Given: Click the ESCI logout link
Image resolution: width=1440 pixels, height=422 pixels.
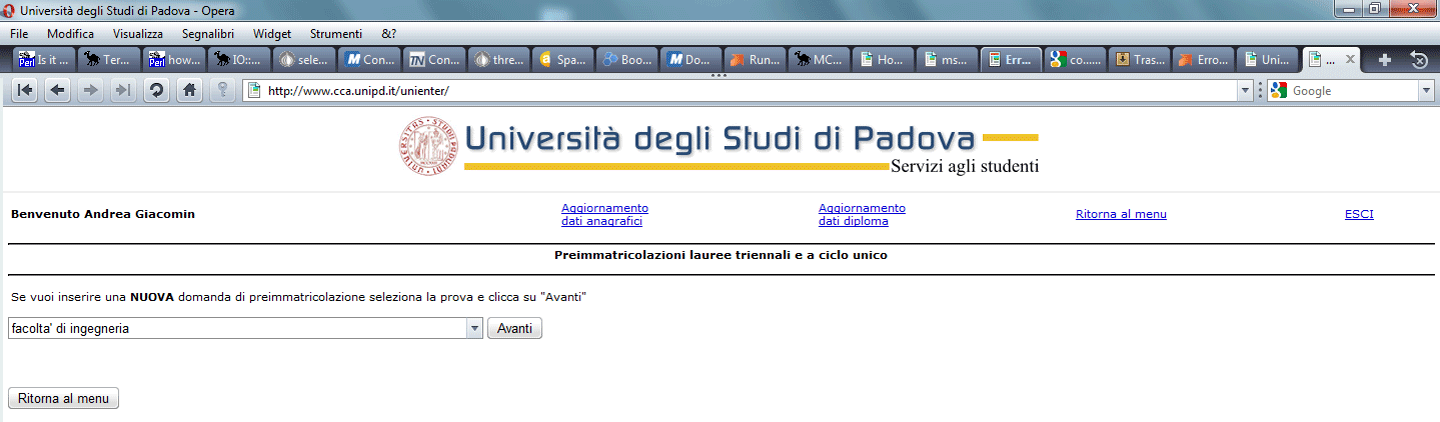Looking at the screenshot, I should (x=1359, y=214).
